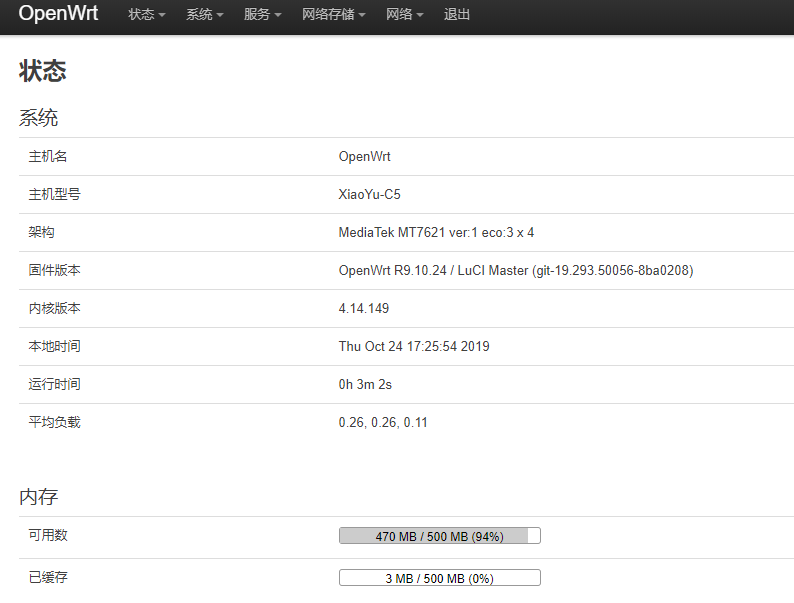This screenshot has height=603, width=794.
Task: Click the OpenWrt brand logo link
Action: tap(58, 13)
